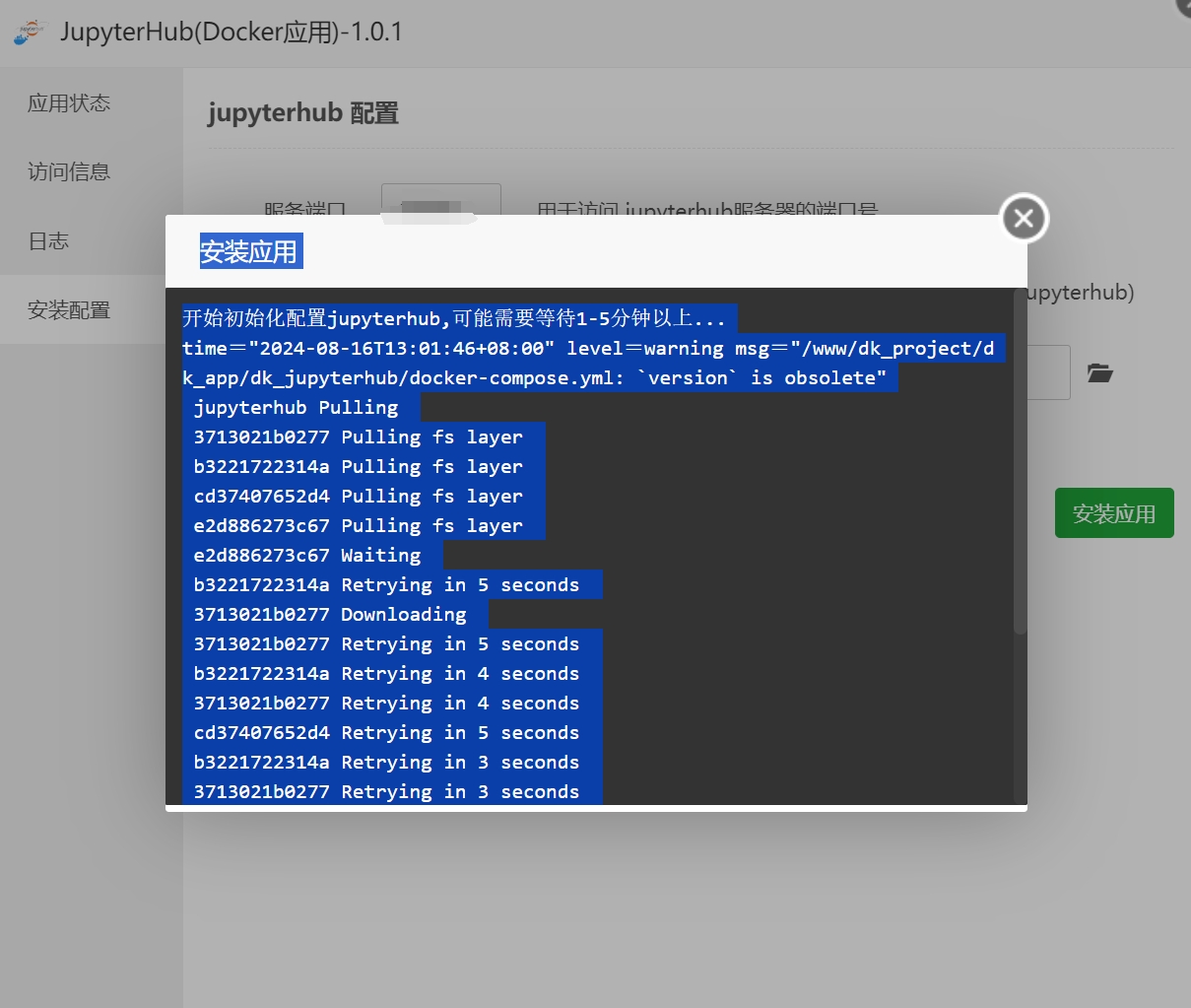
Task: Click the 'jupyterhub 配置' heading
Action: [x=303, y=113]
